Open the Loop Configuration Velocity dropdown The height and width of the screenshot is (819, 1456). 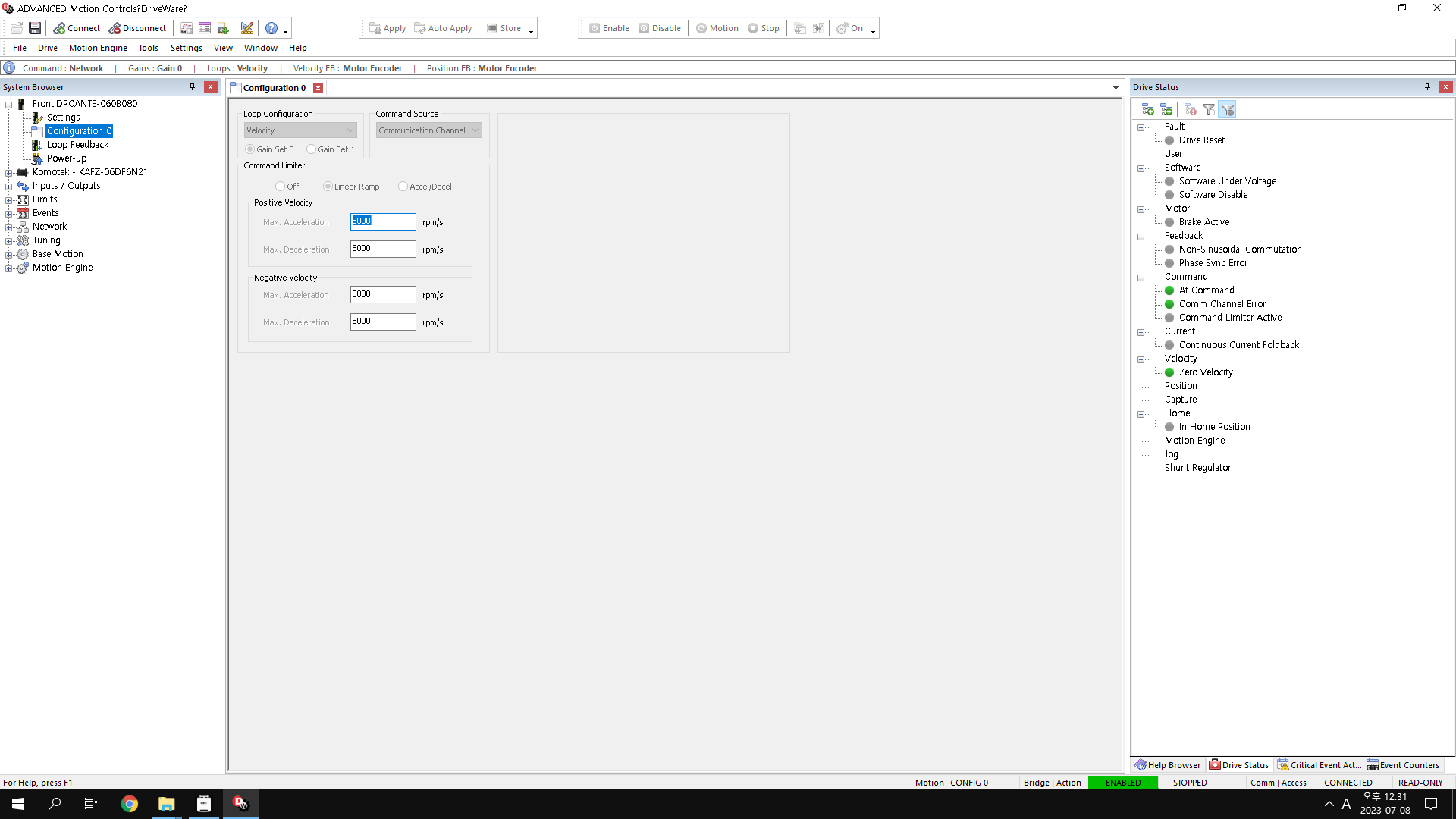[x=300, y=130]
